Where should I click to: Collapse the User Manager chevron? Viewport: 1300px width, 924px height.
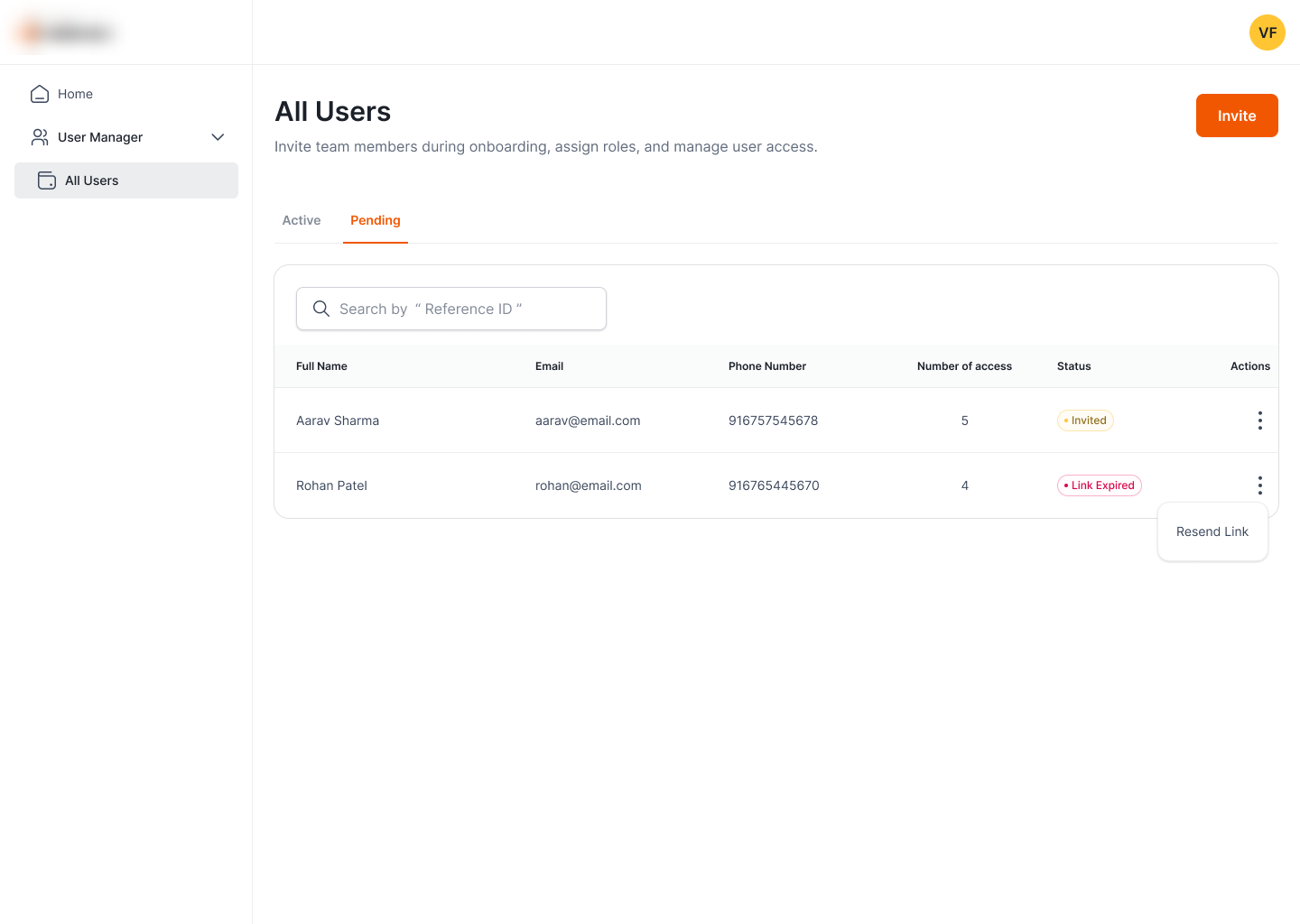pos(218,137)
